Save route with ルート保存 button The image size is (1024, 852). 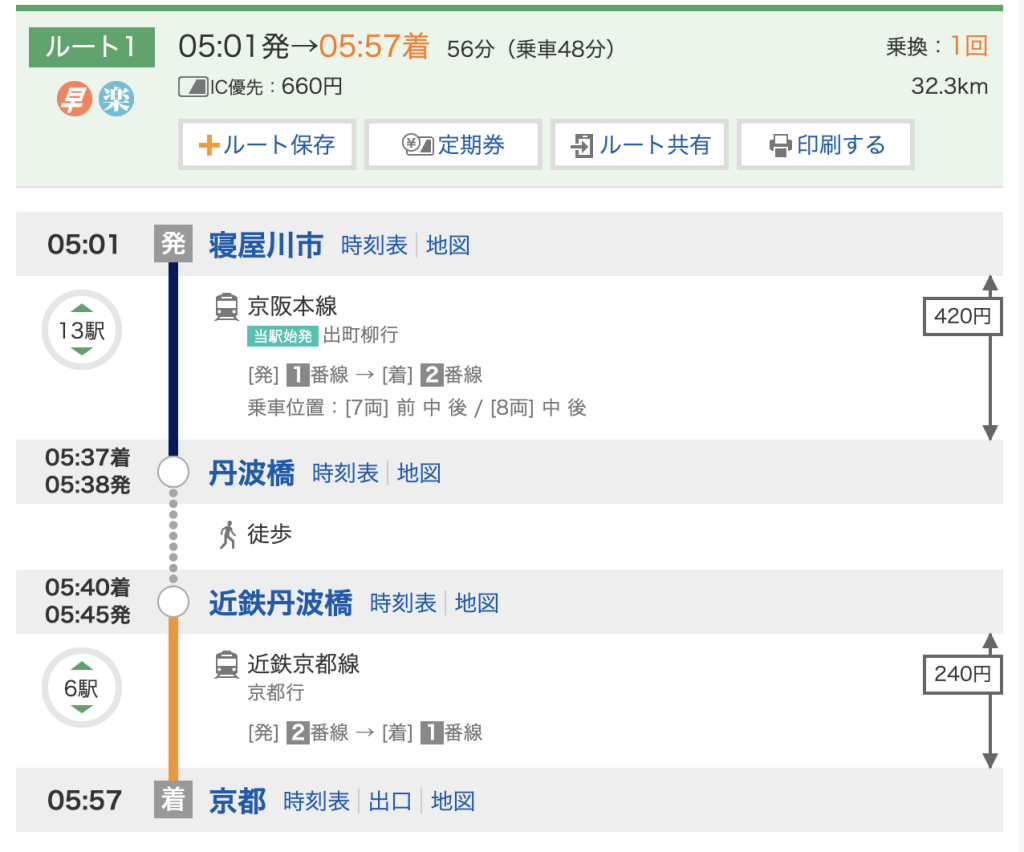(268, 145)
